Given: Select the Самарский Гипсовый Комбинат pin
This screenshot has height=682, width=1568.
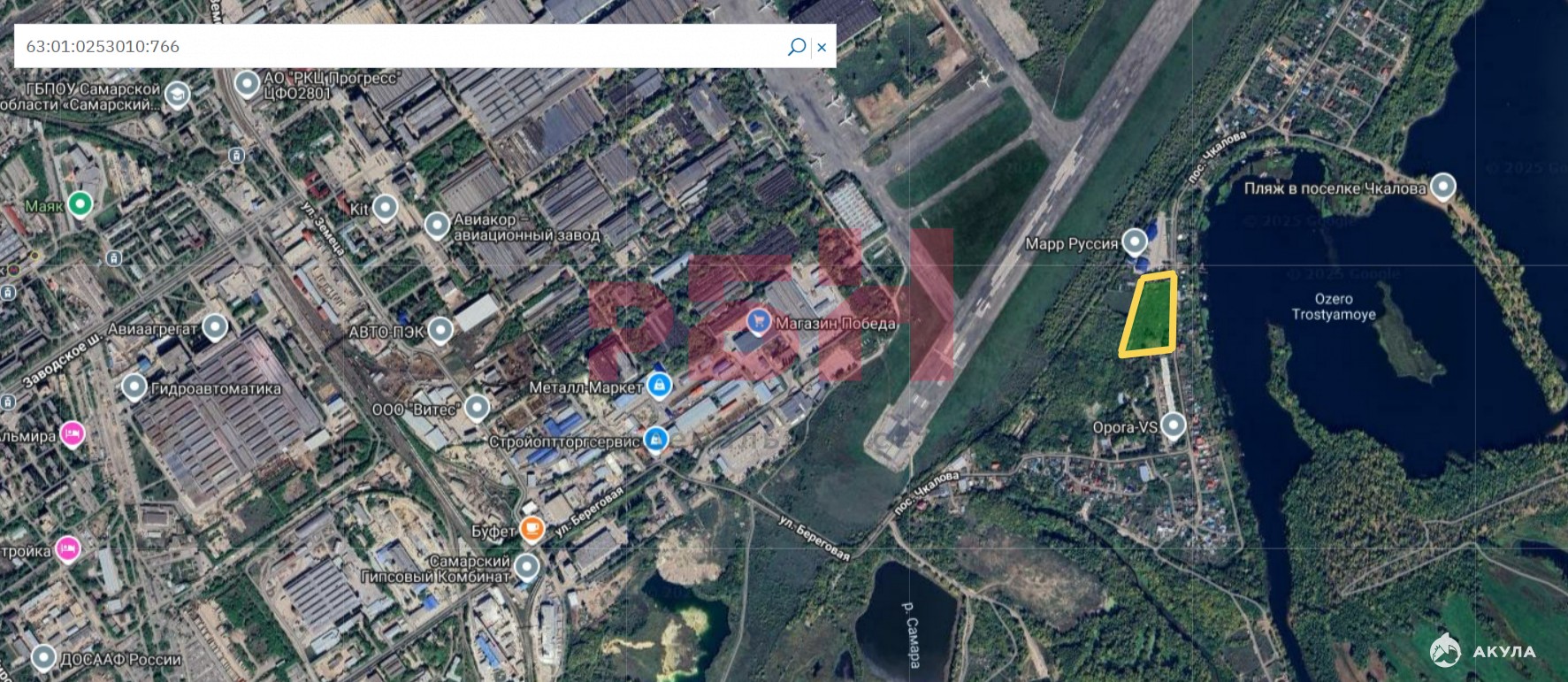Looking at the screenshot, I should [527, 566].
